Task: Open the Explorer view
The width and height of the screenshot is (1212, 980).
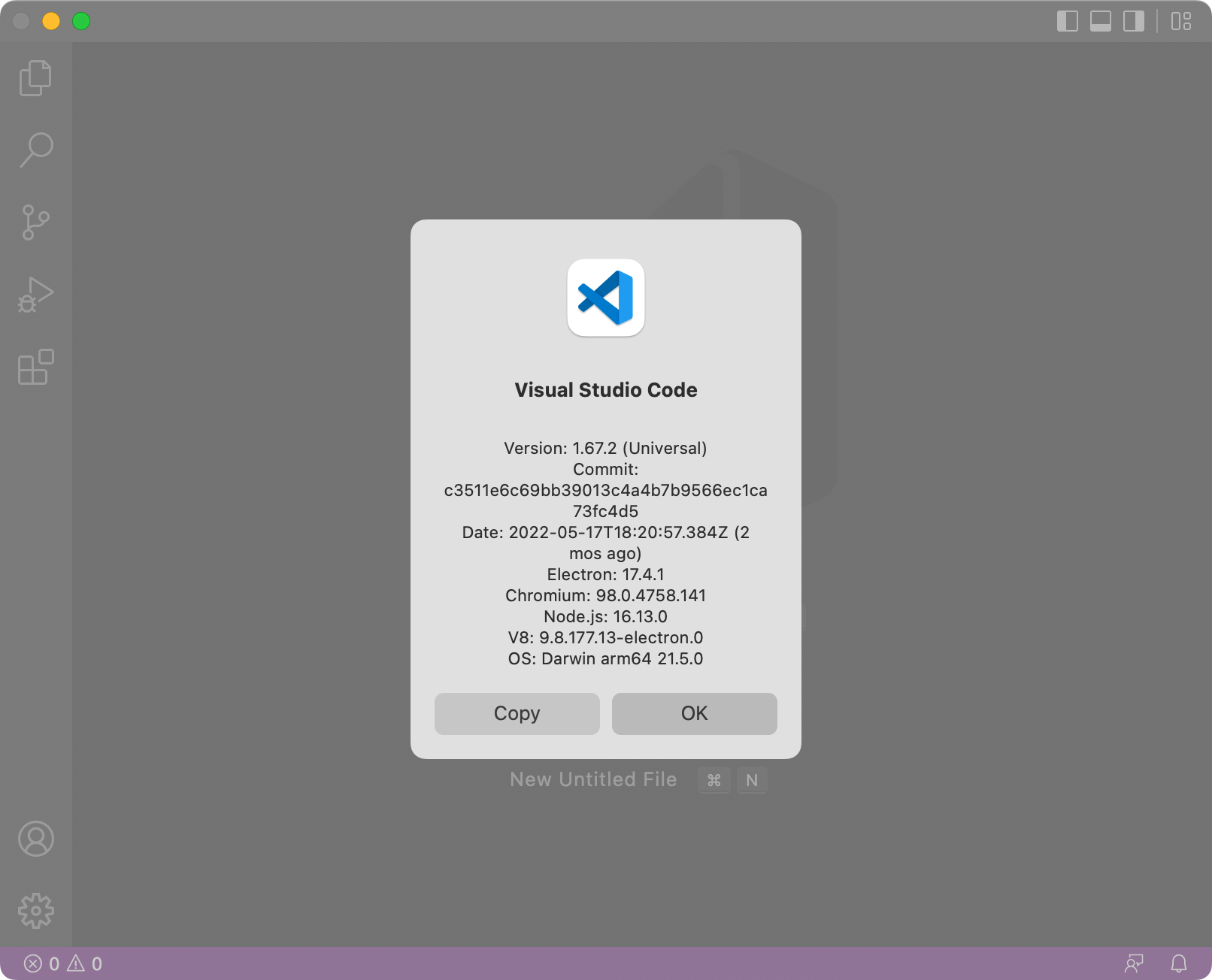Action: click(35, 77)
